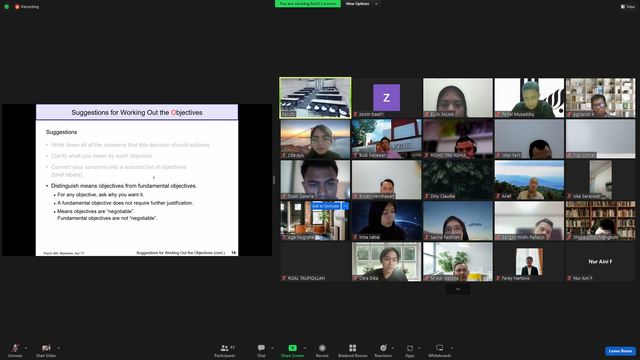
Task: Expand arrow beside Apps
Action: [419, 348]
